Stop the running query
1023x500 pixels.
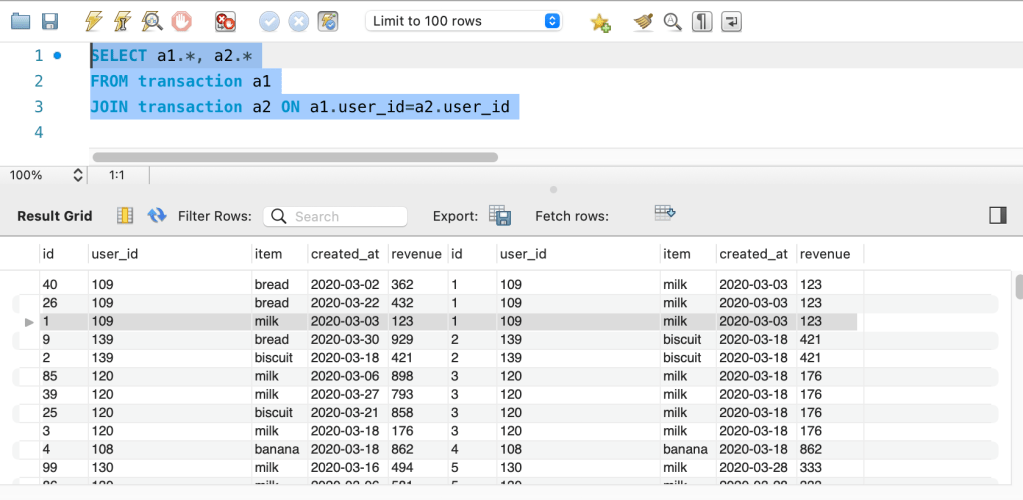(x=181, y=21)
